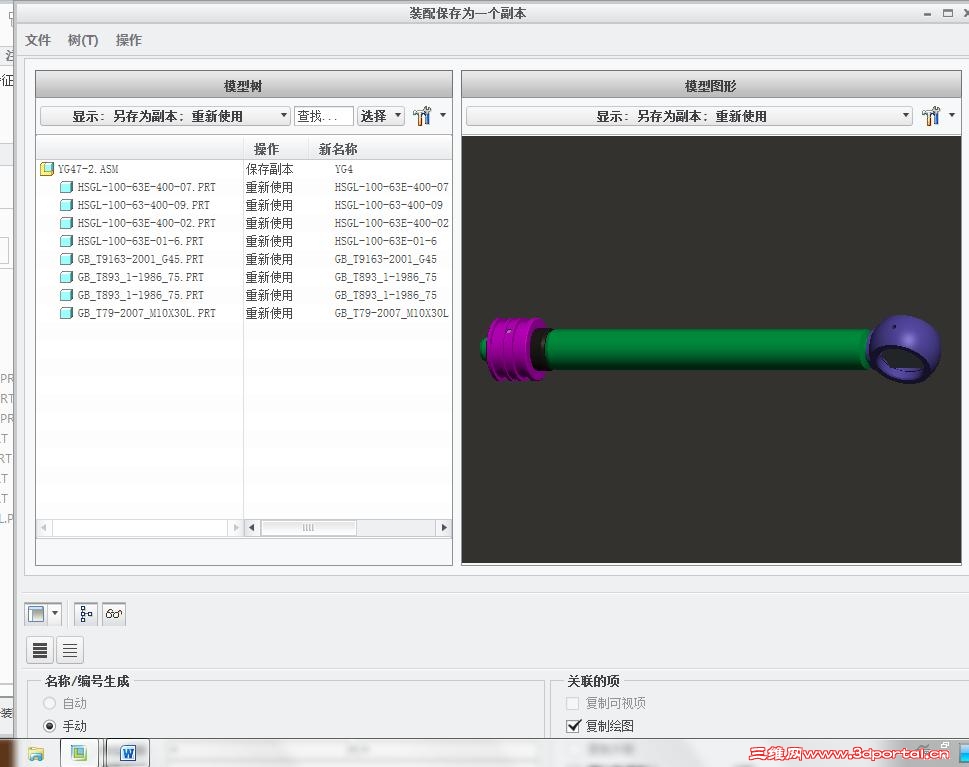Click new name HSGL-100-63E-400-07
This screenshot has height=767, width=969.
point(392,187)
